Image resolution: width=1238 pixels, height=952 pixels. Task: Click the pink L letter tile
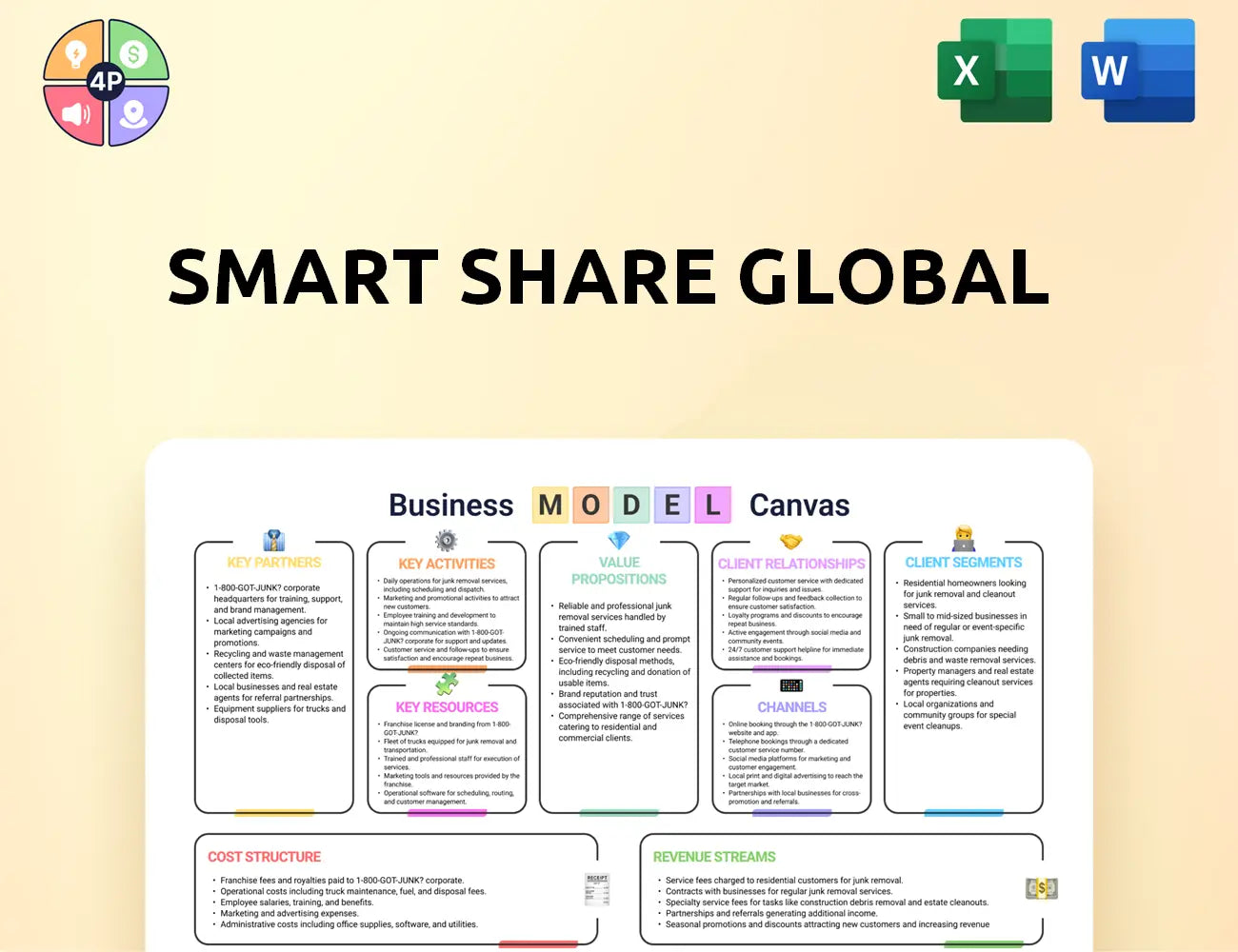click(x=712, y=505)
